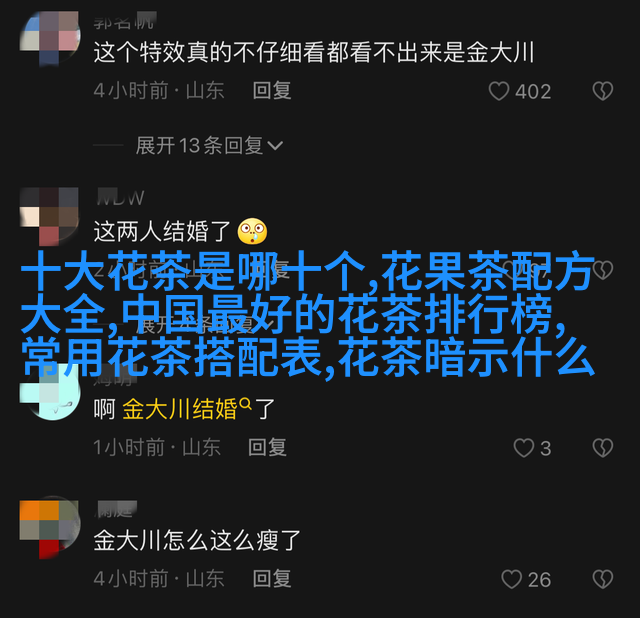Reply to 金大川怎么这么瘦了 comment
The image size is (640, 618).
(x=272, y=579)
